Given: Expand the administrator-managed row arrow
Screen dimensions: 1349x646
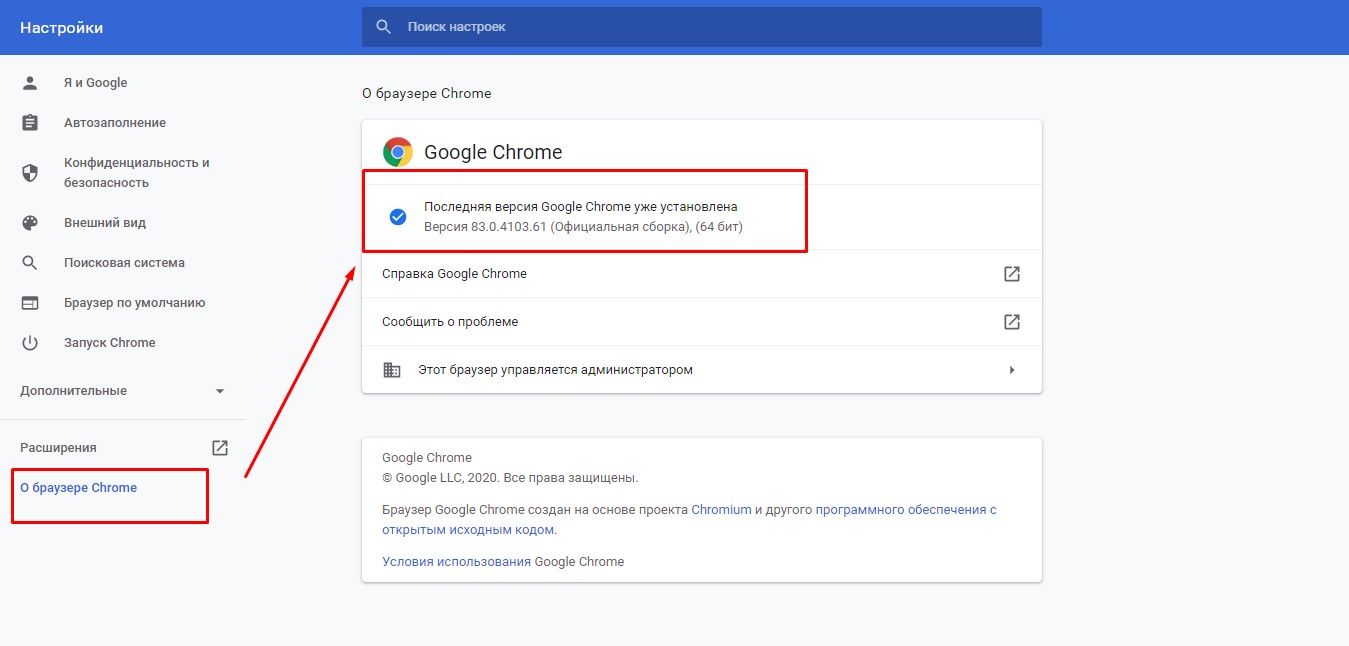Looking at the screenshot, I should (x=1012, y=370).
